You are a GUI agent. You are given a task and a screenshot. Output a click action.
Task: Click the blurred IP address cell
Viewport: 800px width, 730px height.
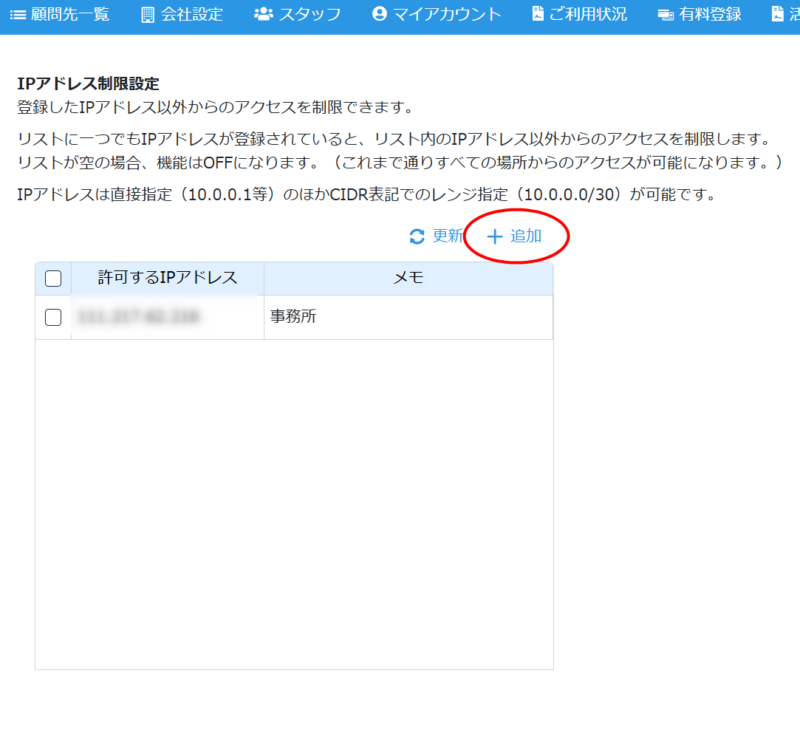(x=168, y=317)
